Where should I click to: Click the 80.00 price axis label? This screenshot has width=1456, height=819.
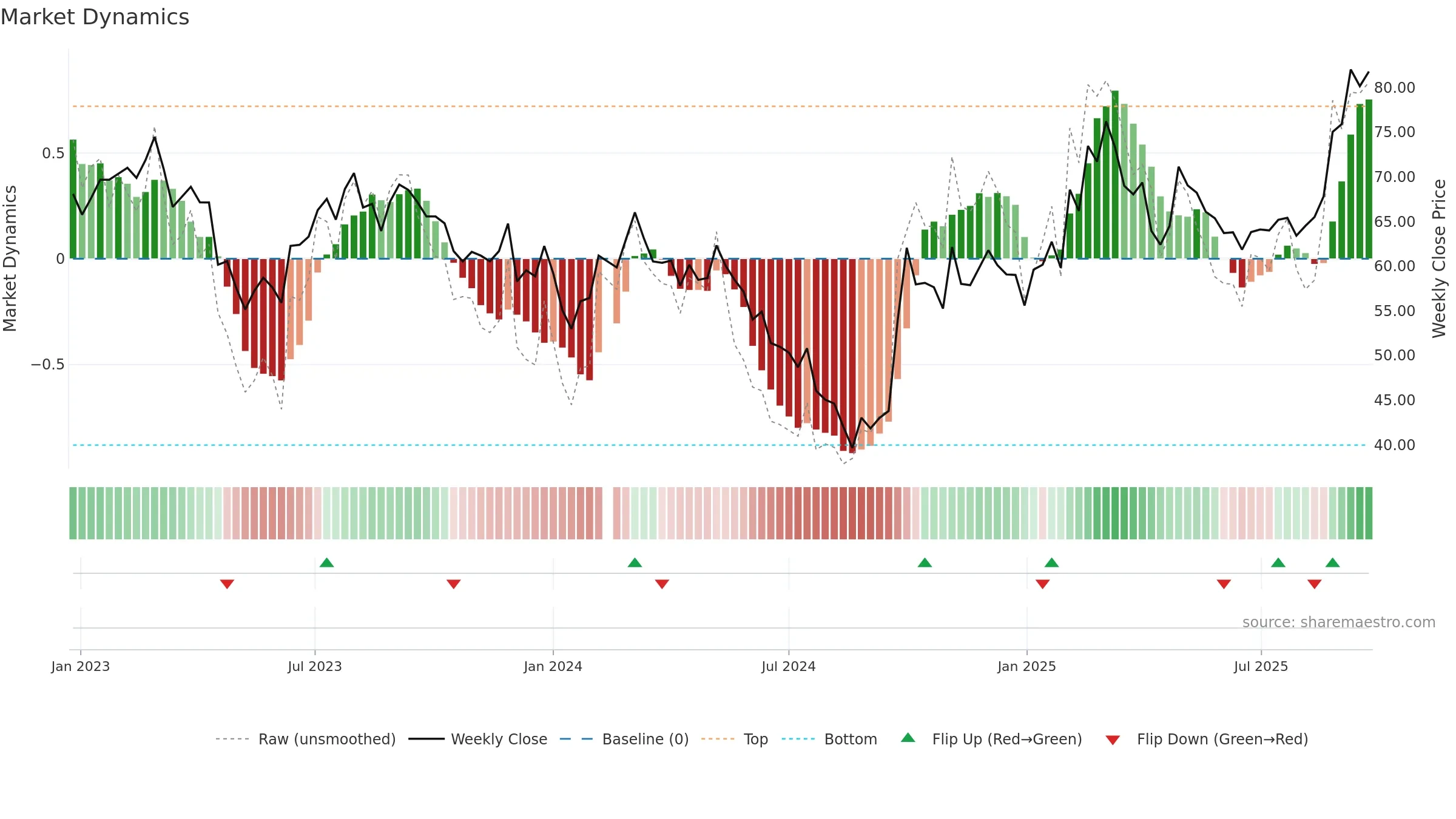[x=1395, y=87]
